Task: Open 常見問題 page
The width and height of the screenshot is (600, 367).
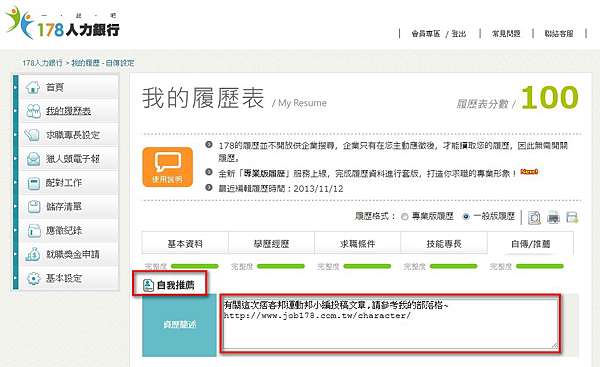Action: pos(506,34)
